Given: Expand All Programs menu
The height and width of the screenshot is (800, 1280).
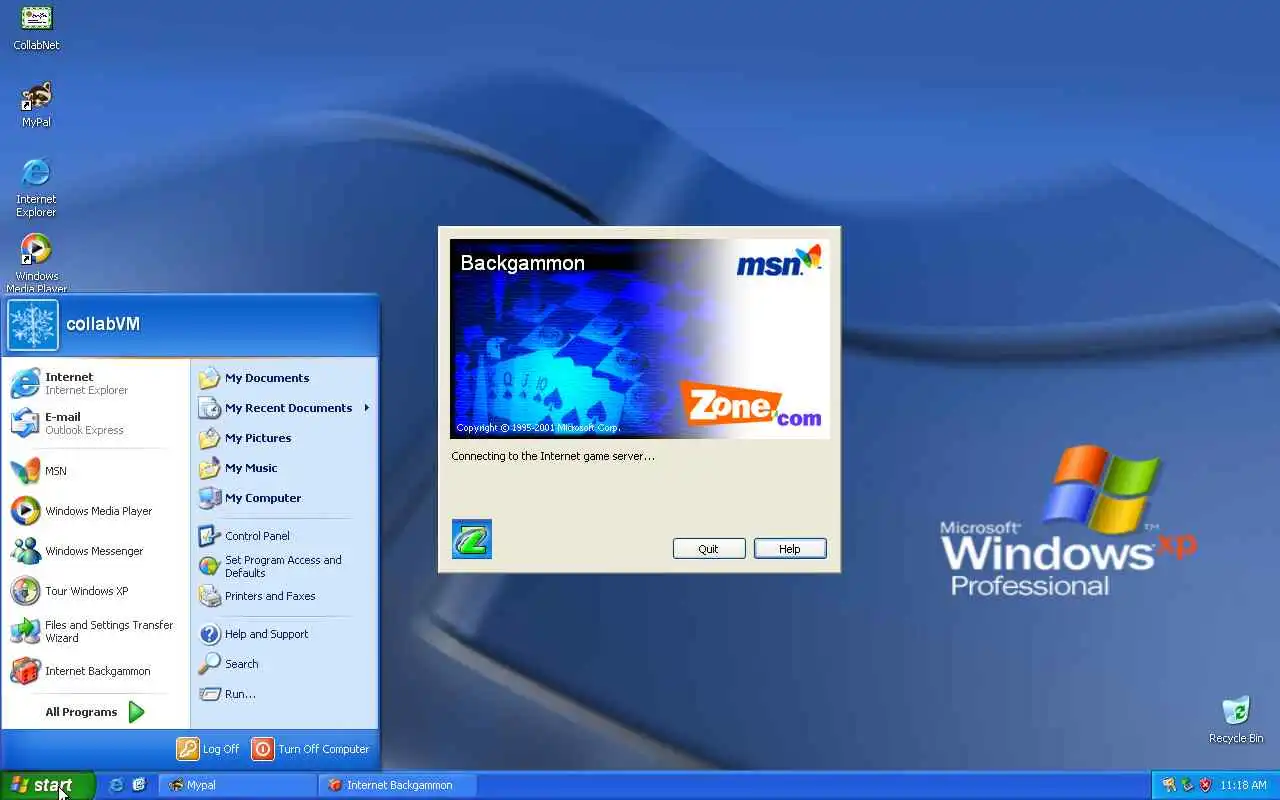Looking at the screenshot, I should point(96,712).
